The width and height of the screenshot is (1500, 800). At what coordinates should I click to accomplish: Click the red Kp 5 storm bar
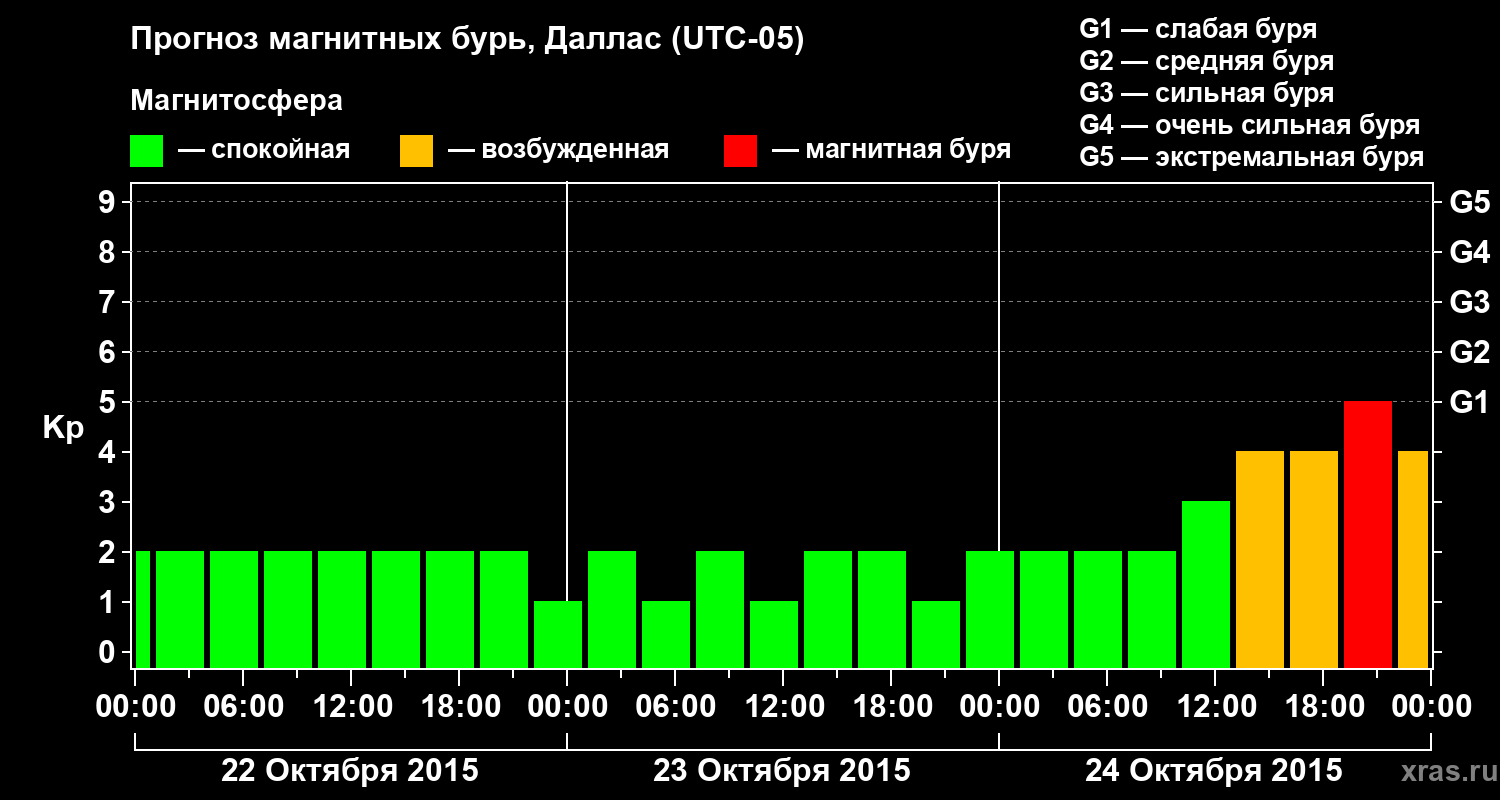(x=1368, y=534)
